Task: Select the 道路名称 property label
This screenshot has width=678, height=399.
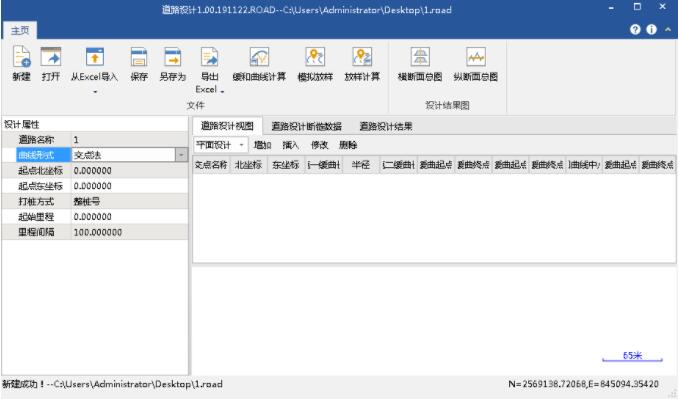Action: [36, 140]
